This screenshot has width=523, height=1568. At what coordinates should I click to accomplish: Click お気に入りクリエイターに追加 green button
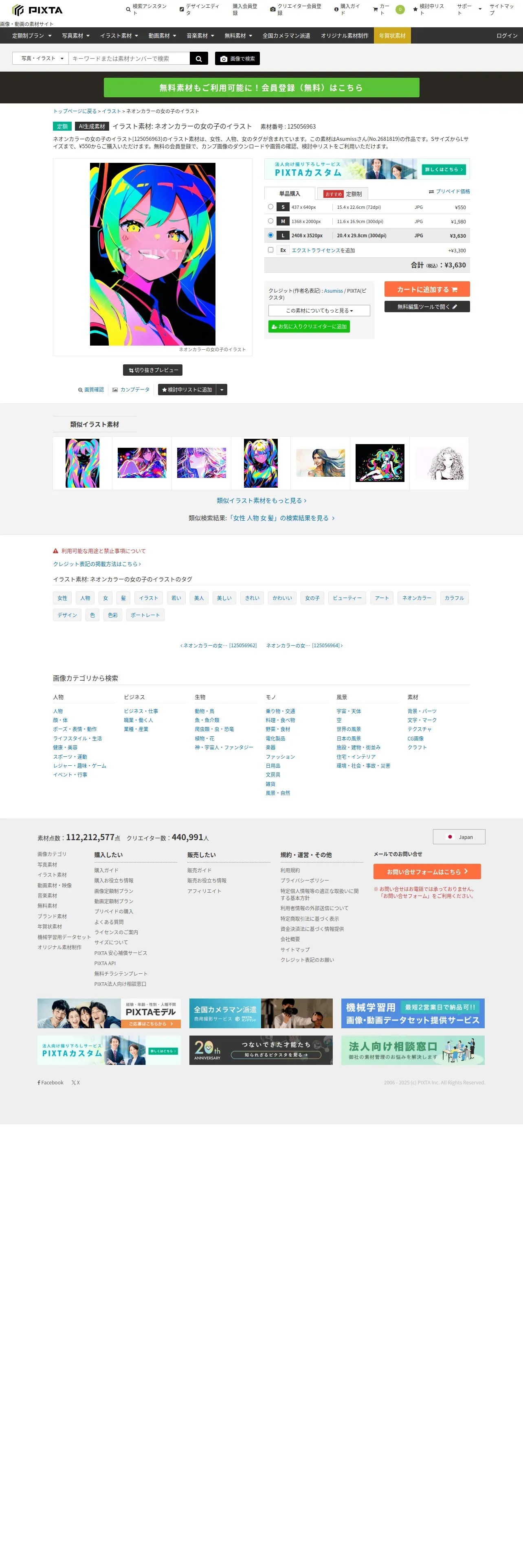(309, 327)
